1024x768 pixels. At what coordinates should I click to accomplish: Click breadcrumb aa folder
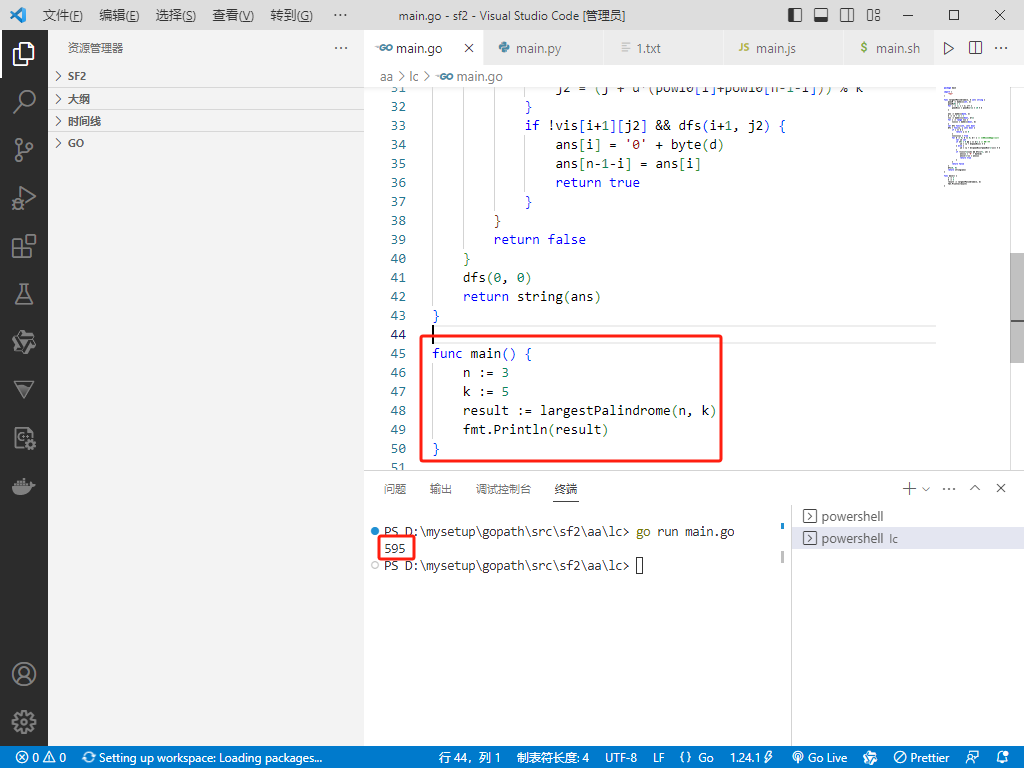click(x=387, y=76)
